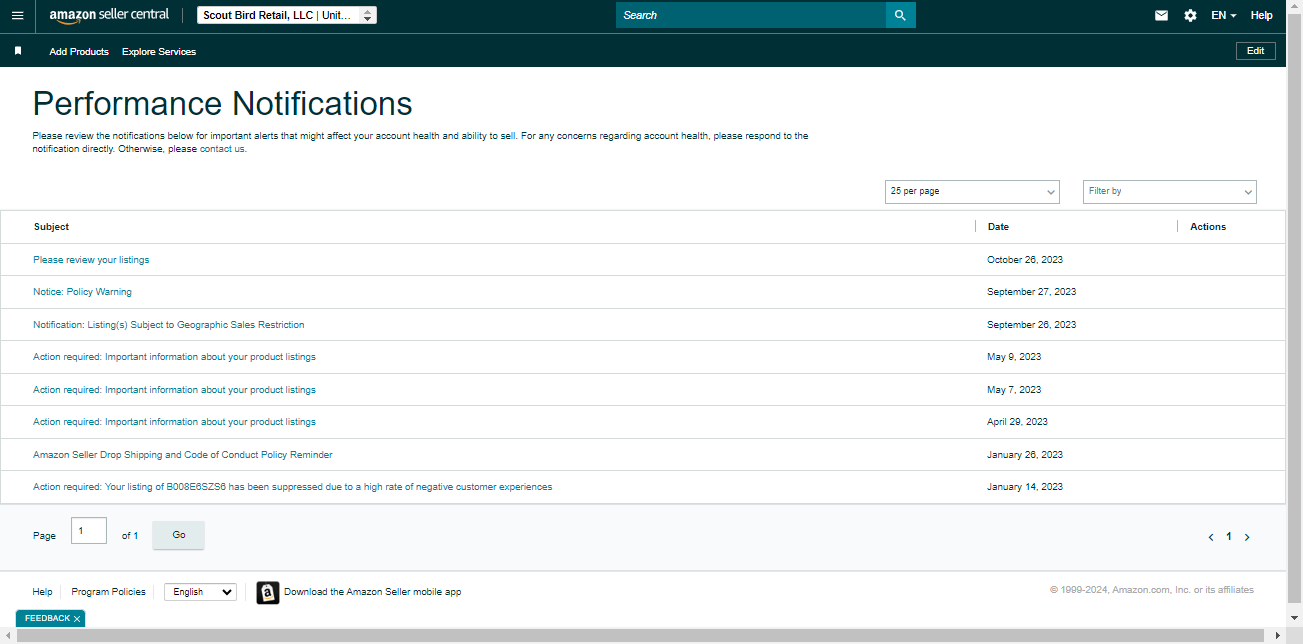Open the English language selector in footer
Screen dimensions: 1303x644
point(200,592)
